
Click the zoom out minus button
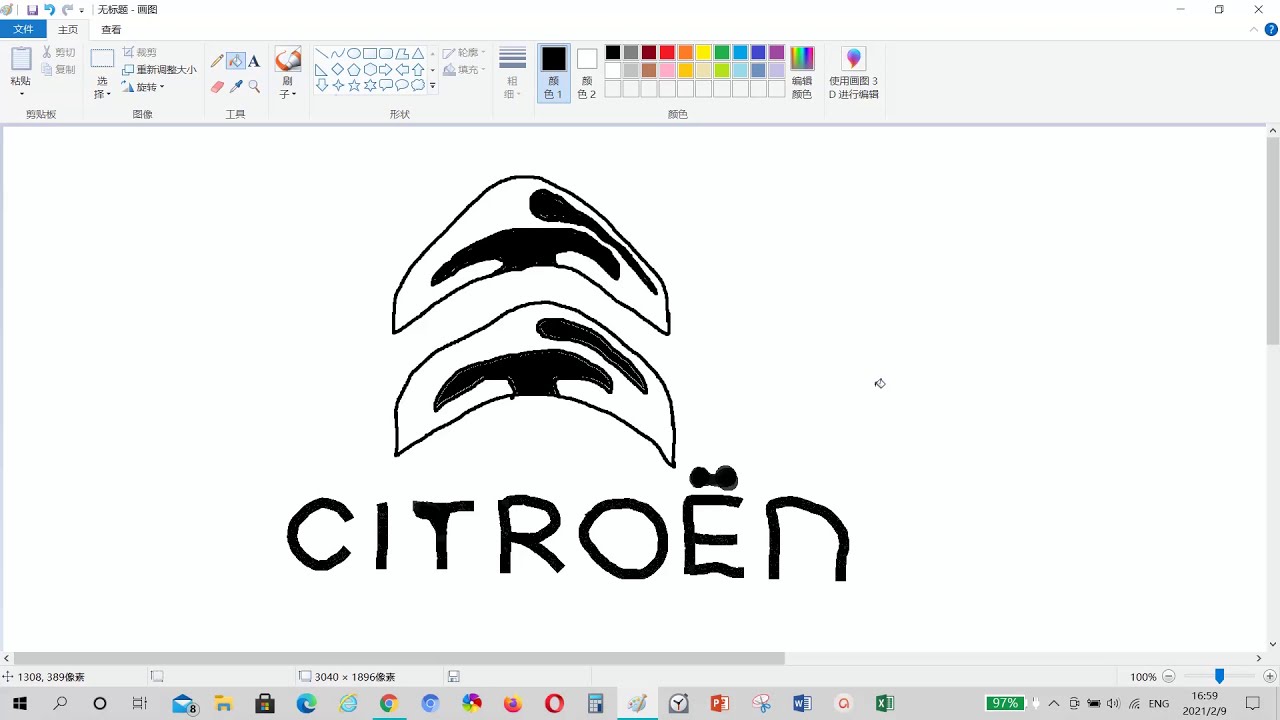1168,677
